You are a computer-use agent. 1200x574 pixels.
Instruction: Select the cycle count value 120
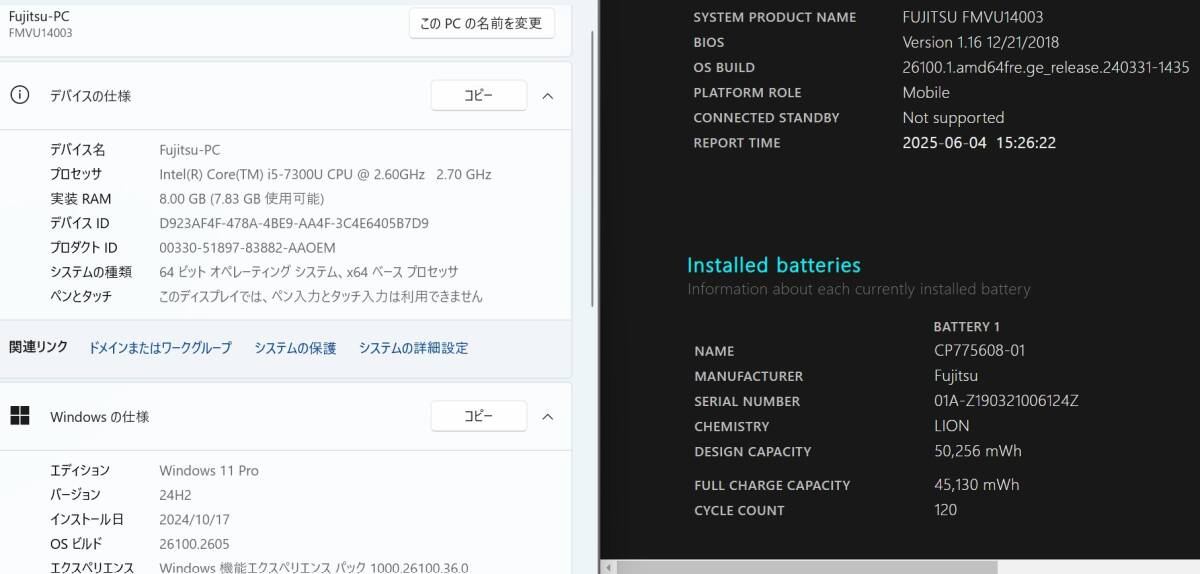coord(945,510)
